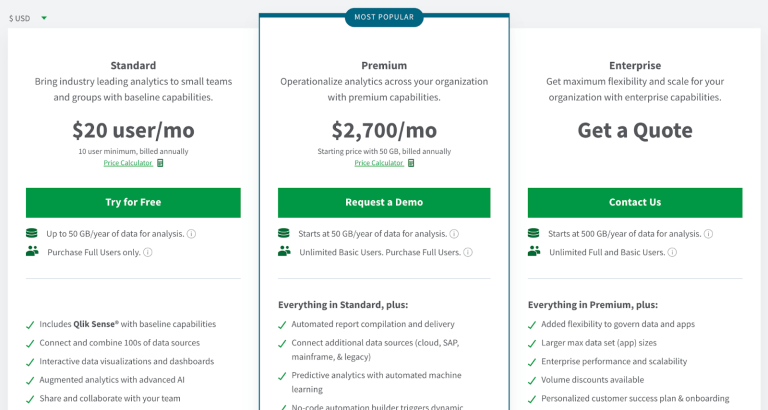Open the Standard Price Calculator link

128,163
